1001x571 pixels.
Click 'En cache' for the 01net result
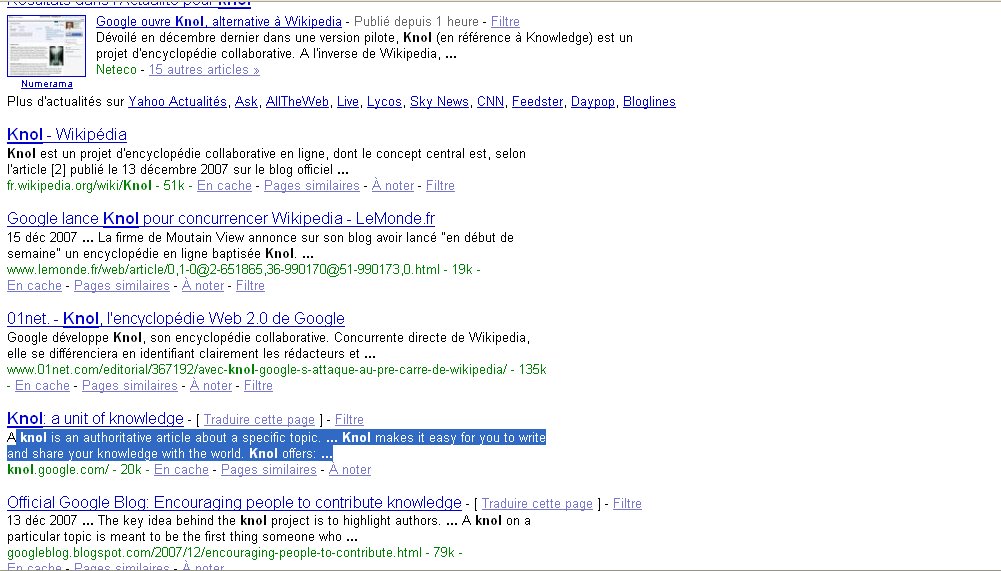(42, 386)
